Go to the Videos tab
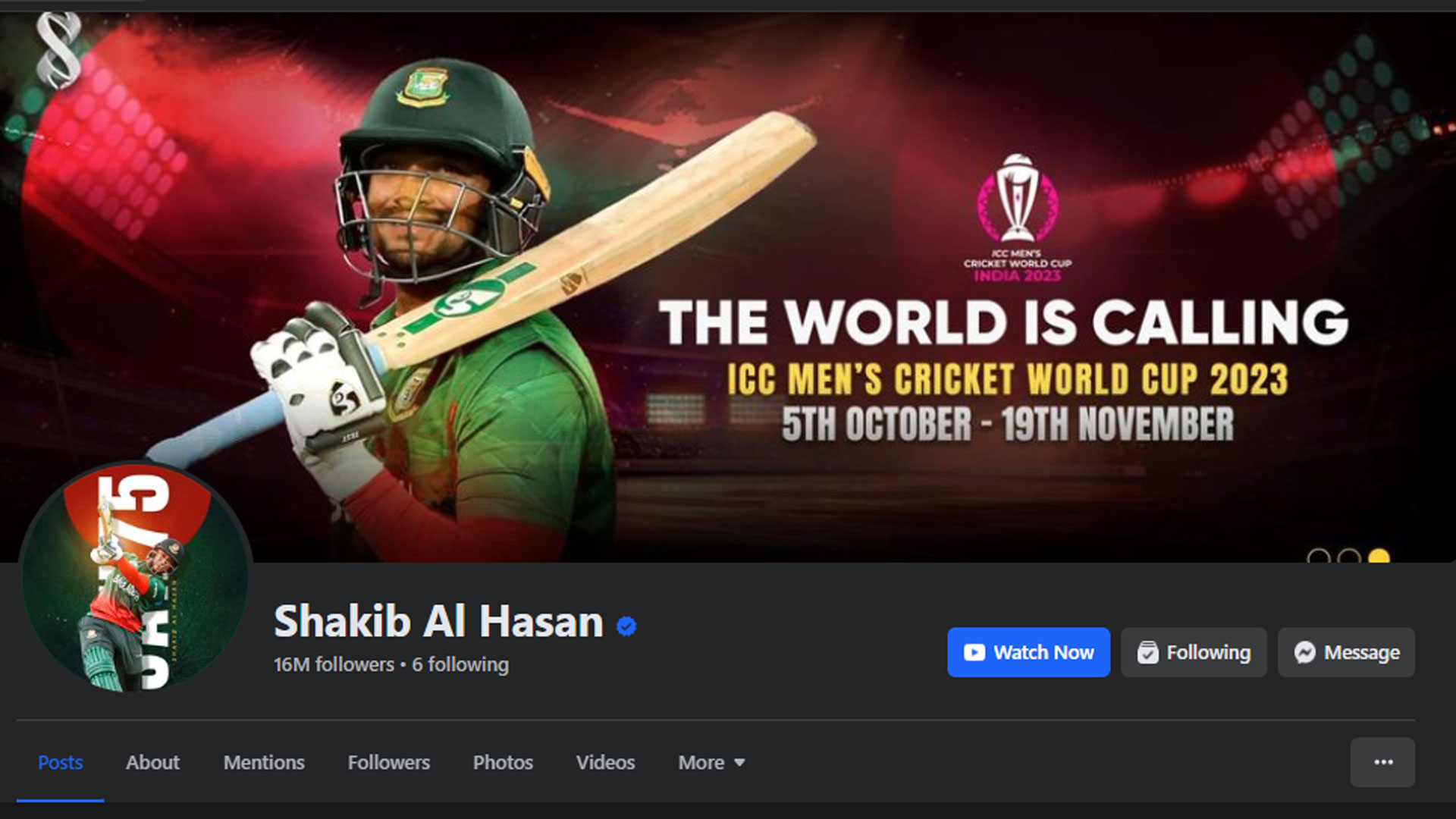 (605, 762)
